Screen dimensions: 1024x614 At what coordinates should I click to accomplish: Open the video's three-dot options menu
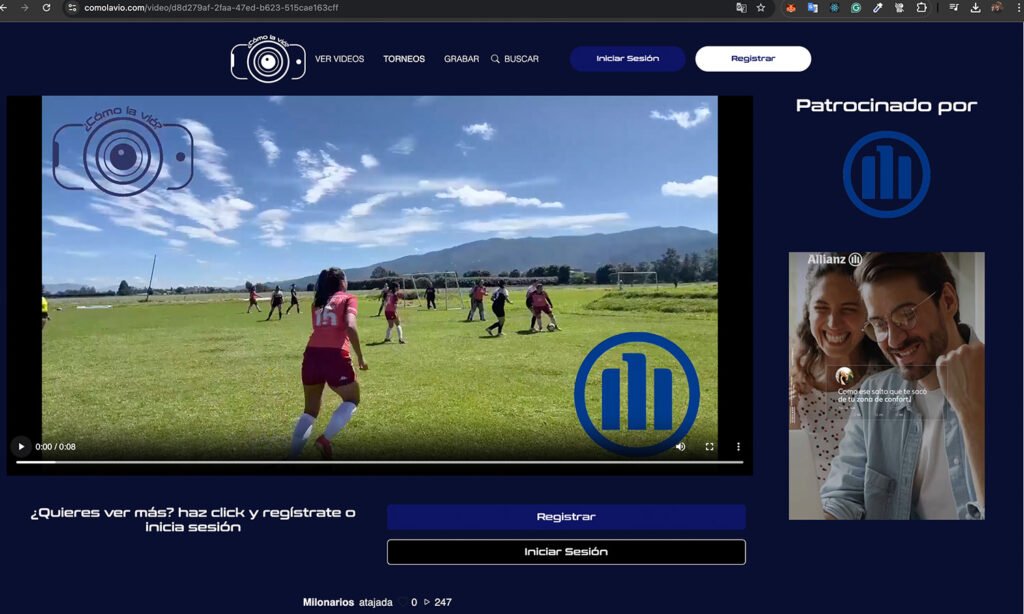click(739, 447)
